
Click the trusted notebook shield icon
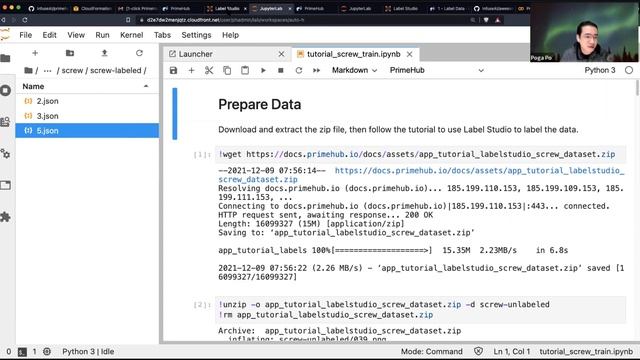(478, 351)
